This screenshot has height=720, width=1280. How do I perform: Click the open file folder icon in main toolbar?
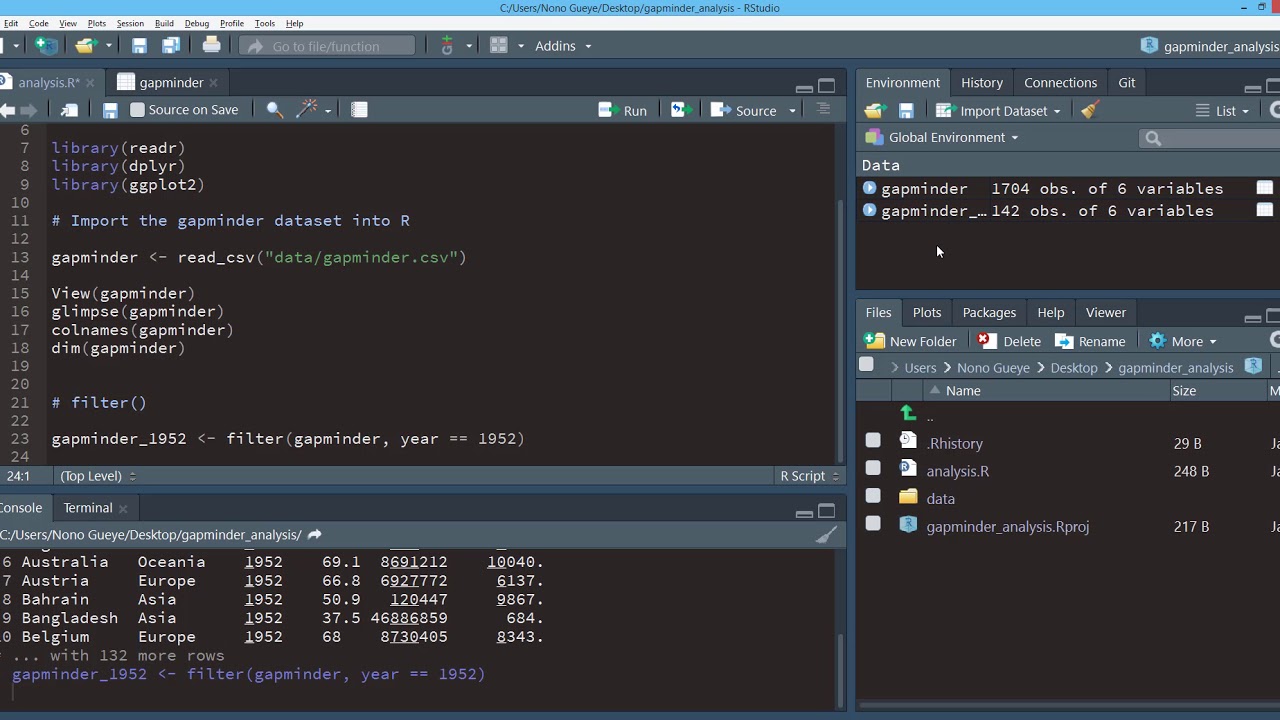[x=85, y=45]
